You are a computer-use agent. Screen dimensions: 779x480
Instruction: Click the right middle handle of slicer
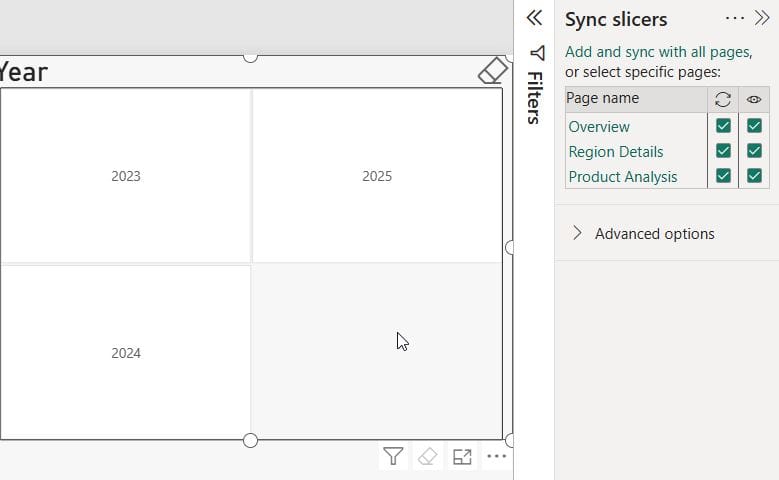[509, 247]
